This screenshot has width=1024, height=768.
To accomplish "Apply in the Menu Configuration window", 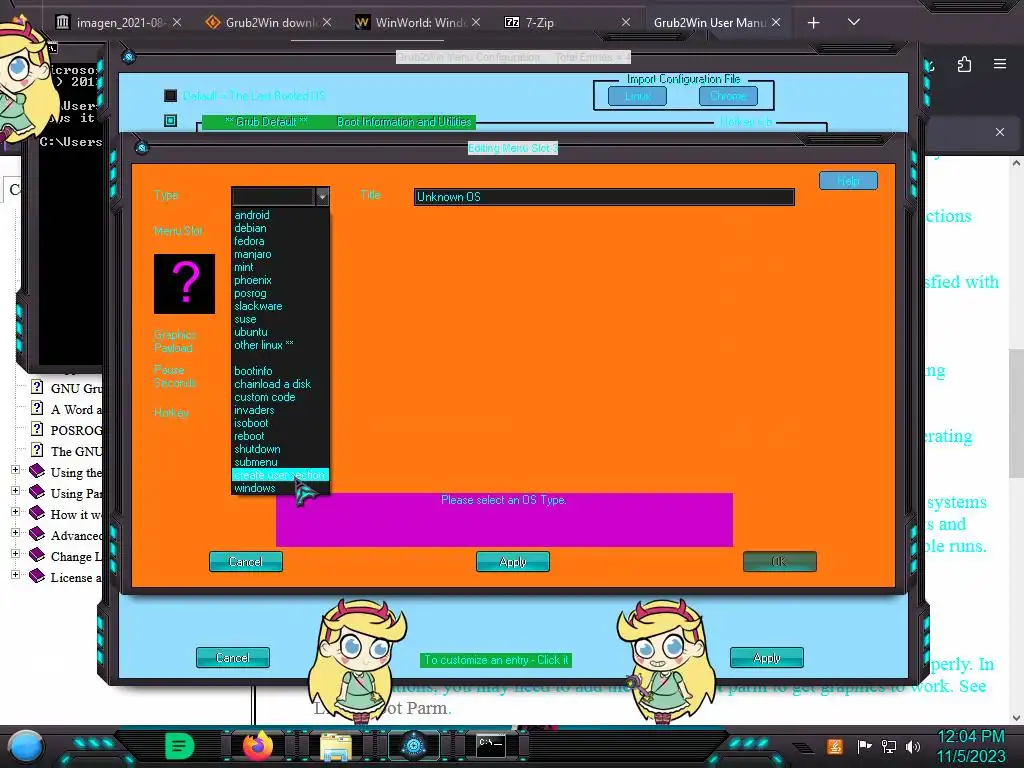I will [x=767, y=658].
